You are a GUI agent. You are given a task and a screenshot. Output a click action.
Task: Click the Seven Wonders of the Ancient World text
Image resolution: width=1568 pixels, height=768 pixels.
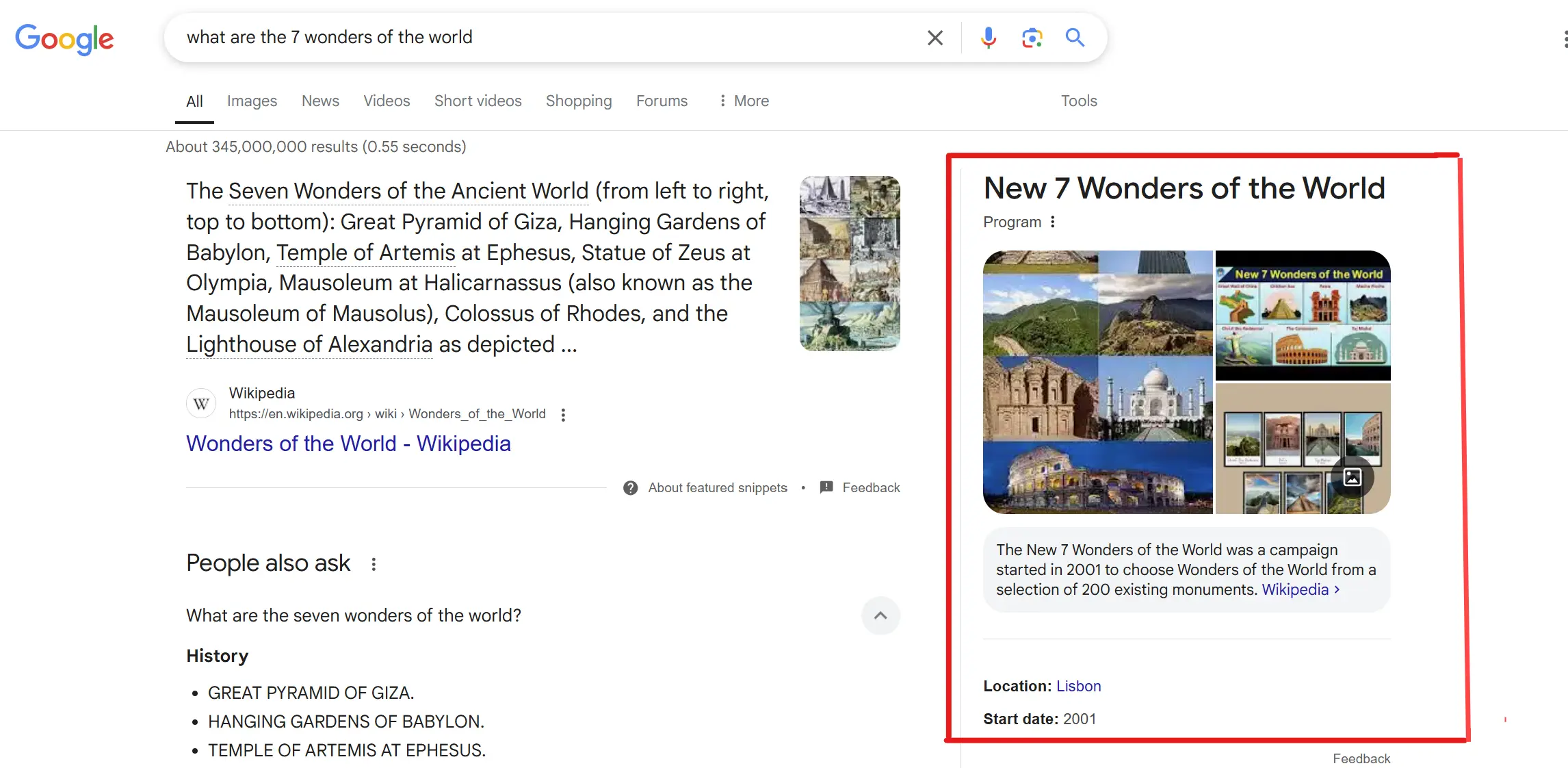point(408,191)
